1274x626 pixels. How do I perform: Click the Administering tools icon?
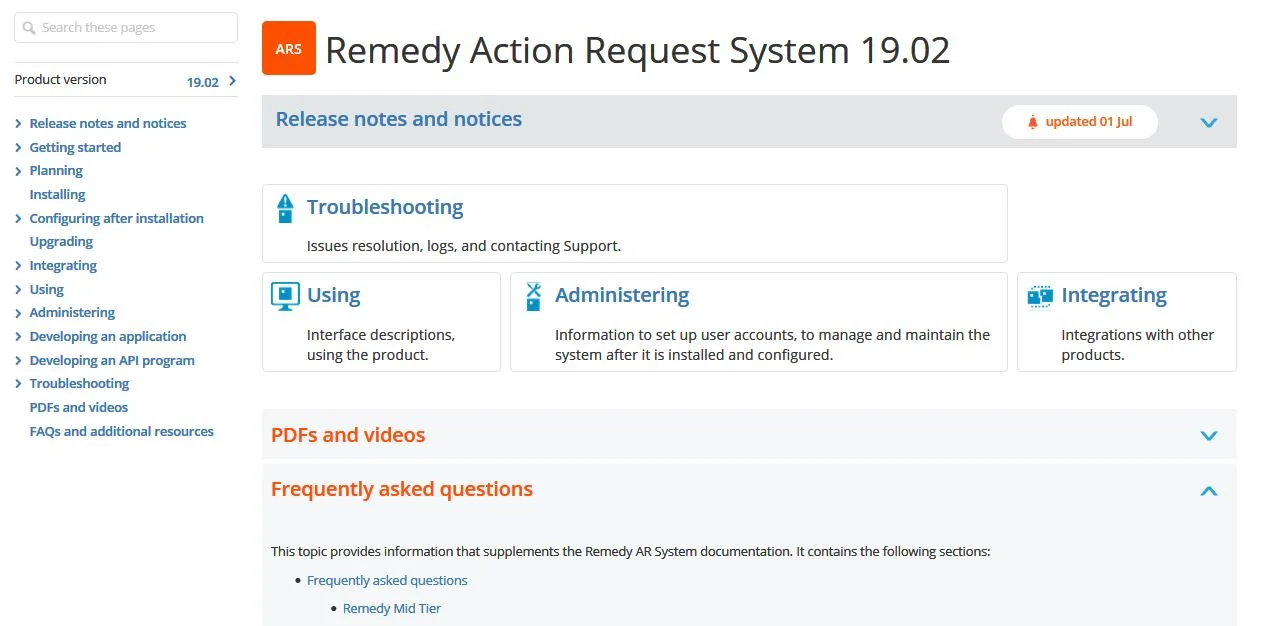pos(533,296)
